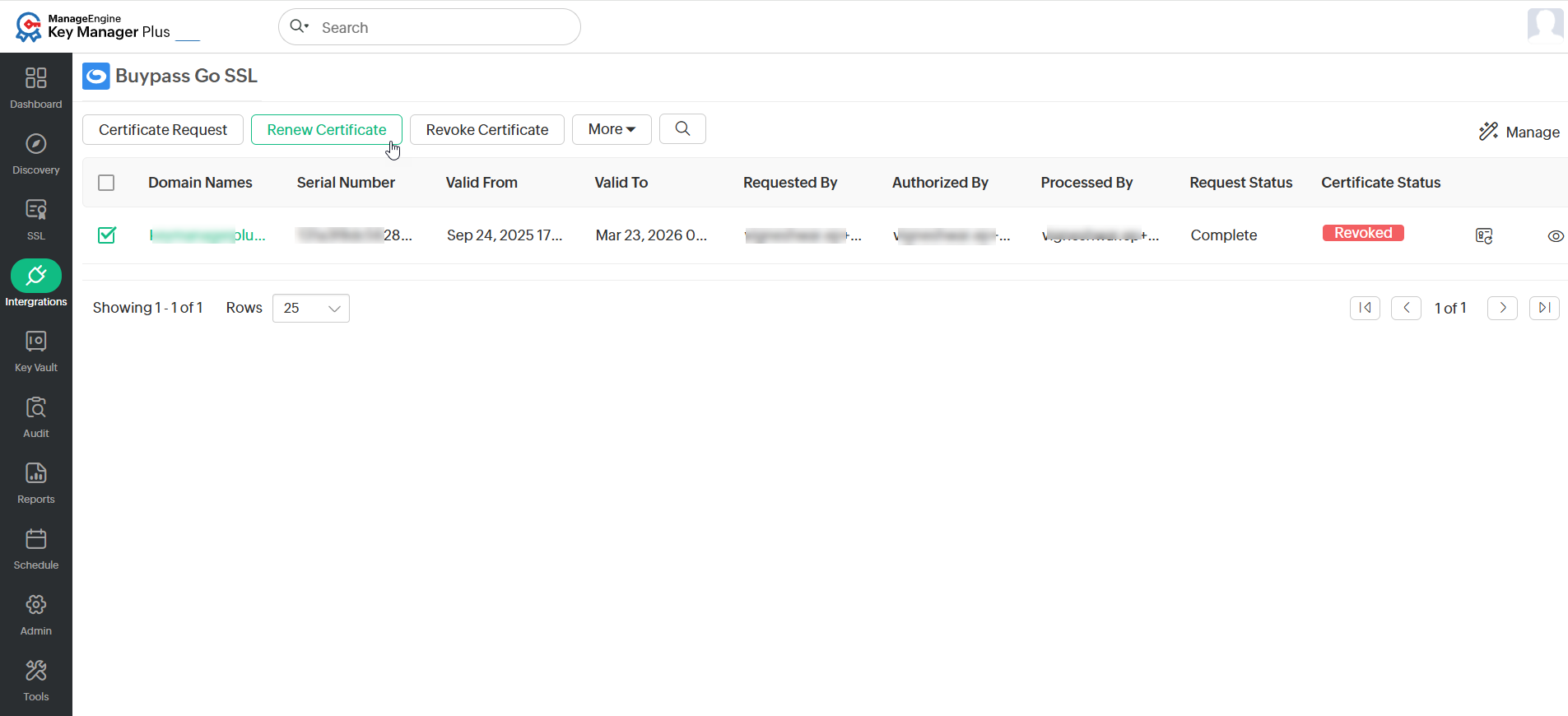Viewport: 1568px width, 716px height.
Task: View certificate details with the eye icon
Action: 1556,236
